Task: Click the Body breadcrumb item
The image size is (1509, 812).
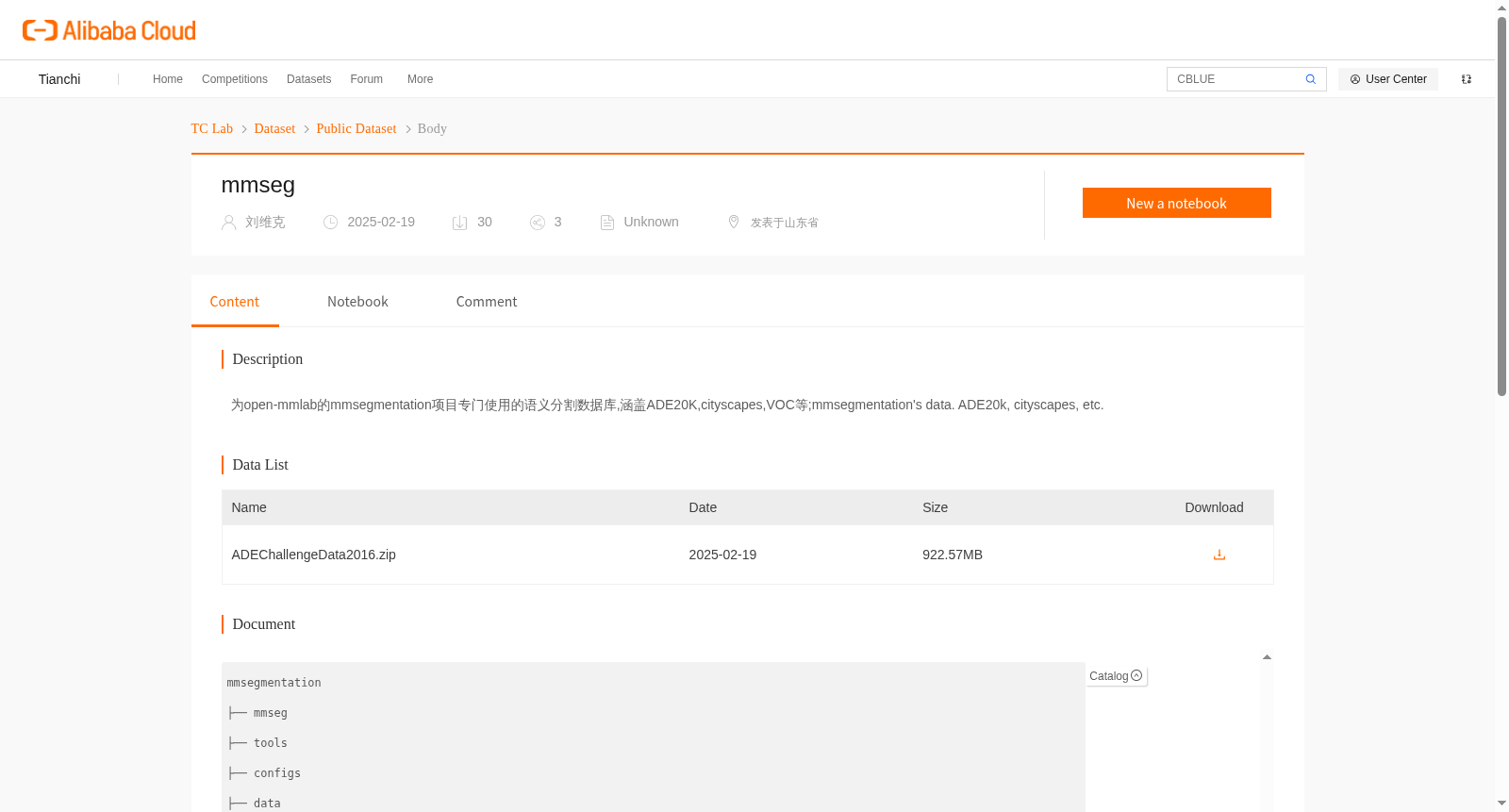Action: click(x=432, y=128)
